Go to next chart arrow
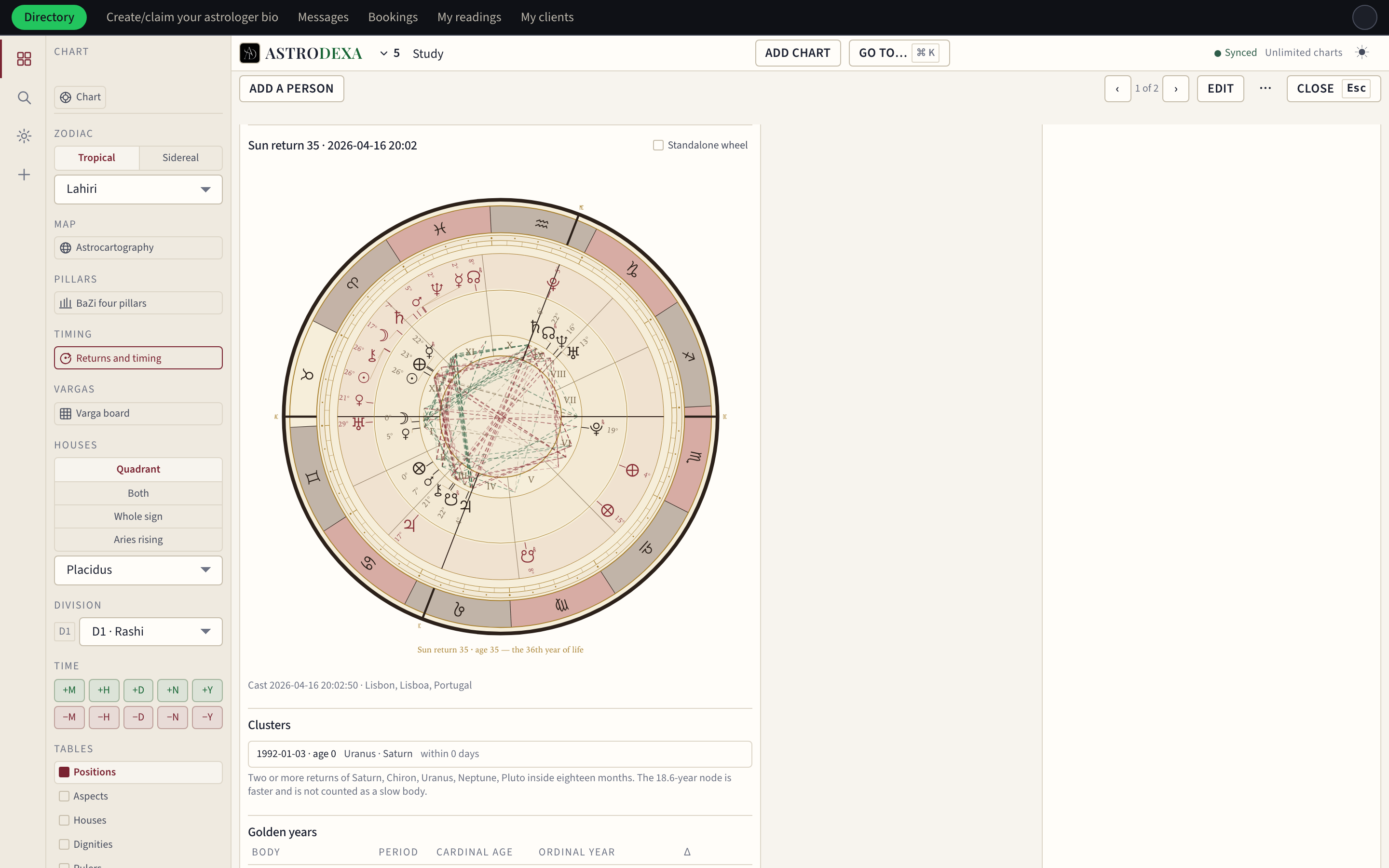 coord(1175,88)
